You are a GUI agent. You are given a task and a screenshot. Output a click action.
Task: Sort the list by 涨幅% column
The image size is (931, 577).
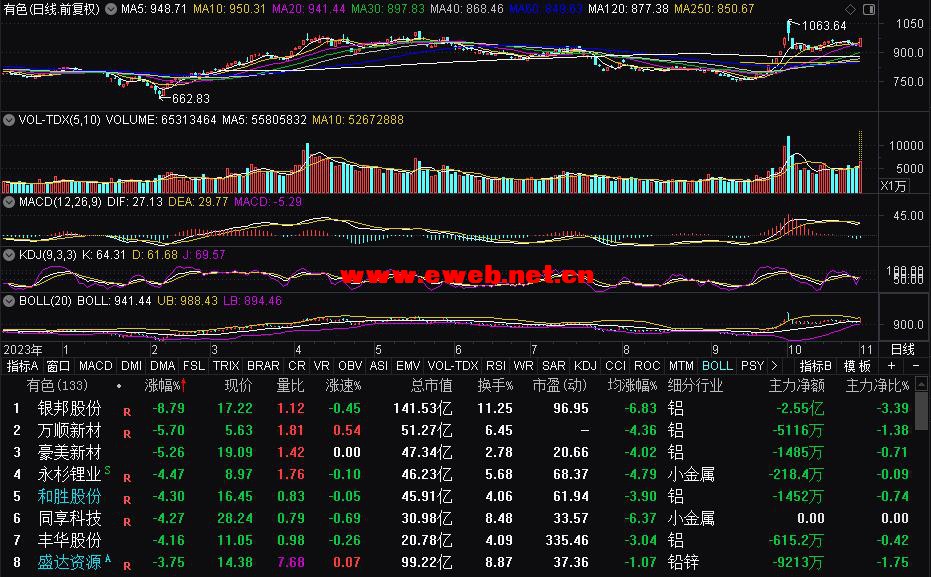point(166,386)
